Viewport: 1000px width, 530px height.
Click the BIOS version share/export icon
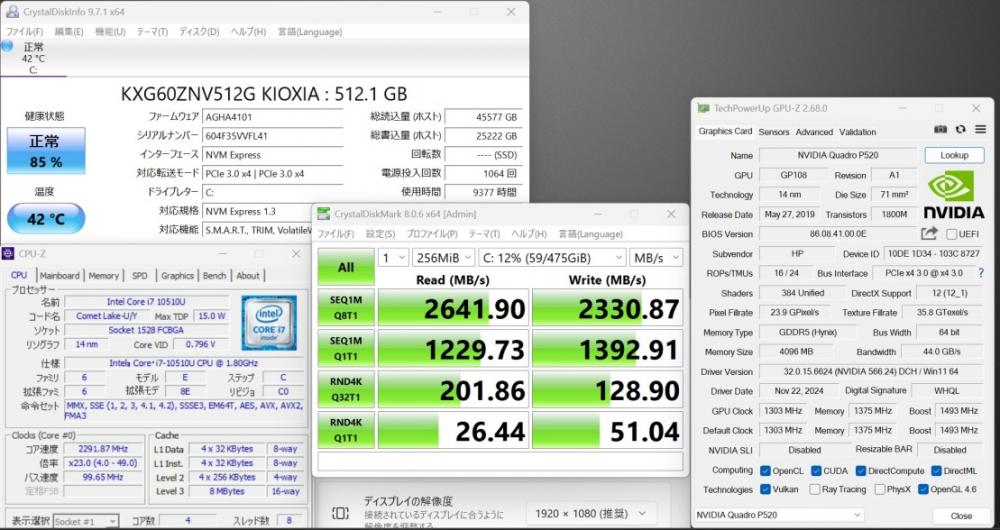(x=930, y=233)
